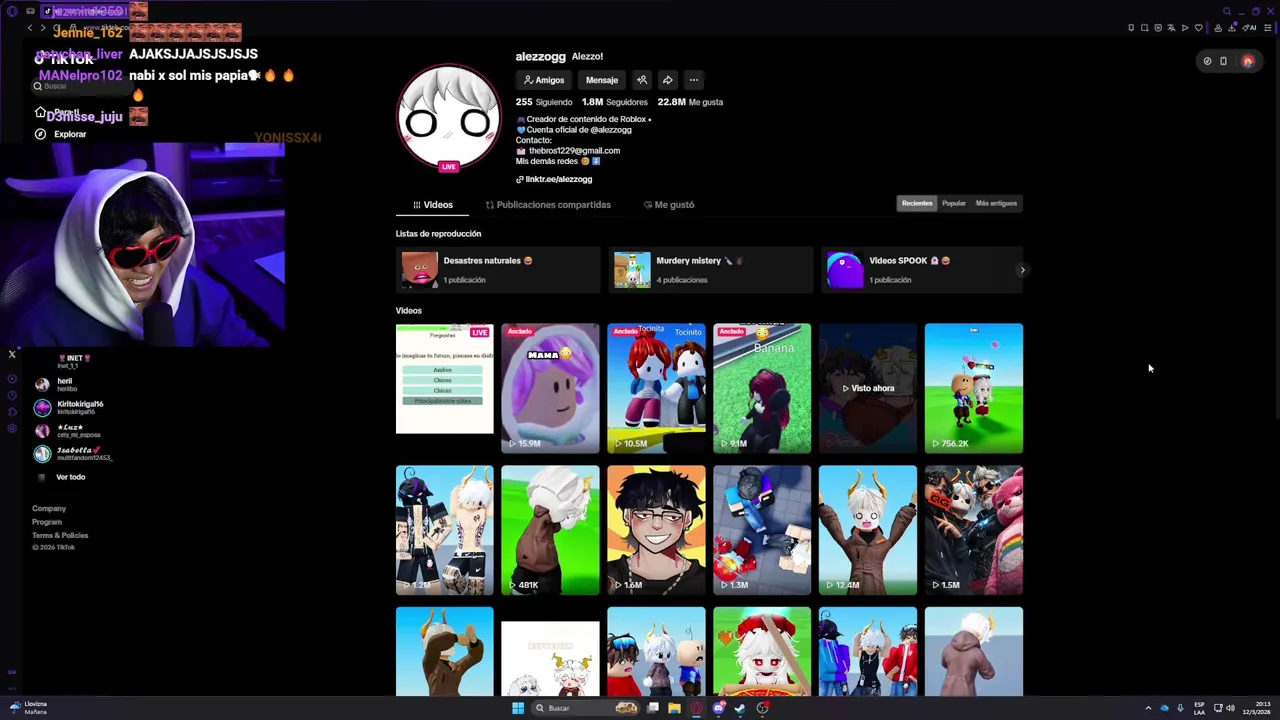Click the X sidebar icon under the webcam
Viewport: 1280px width, 720px height.
pos(12,354)
